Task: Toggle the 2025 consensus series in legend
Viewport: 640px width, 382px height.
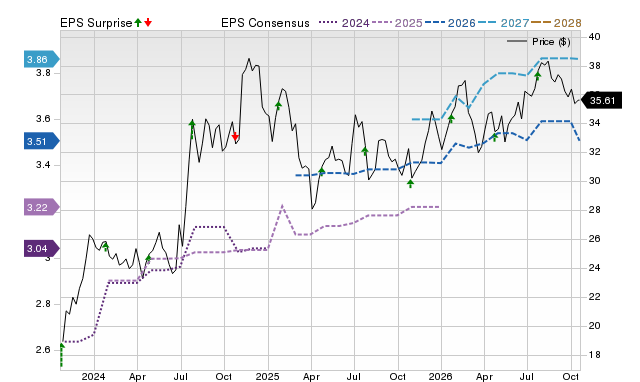Action: click(397, 23)
